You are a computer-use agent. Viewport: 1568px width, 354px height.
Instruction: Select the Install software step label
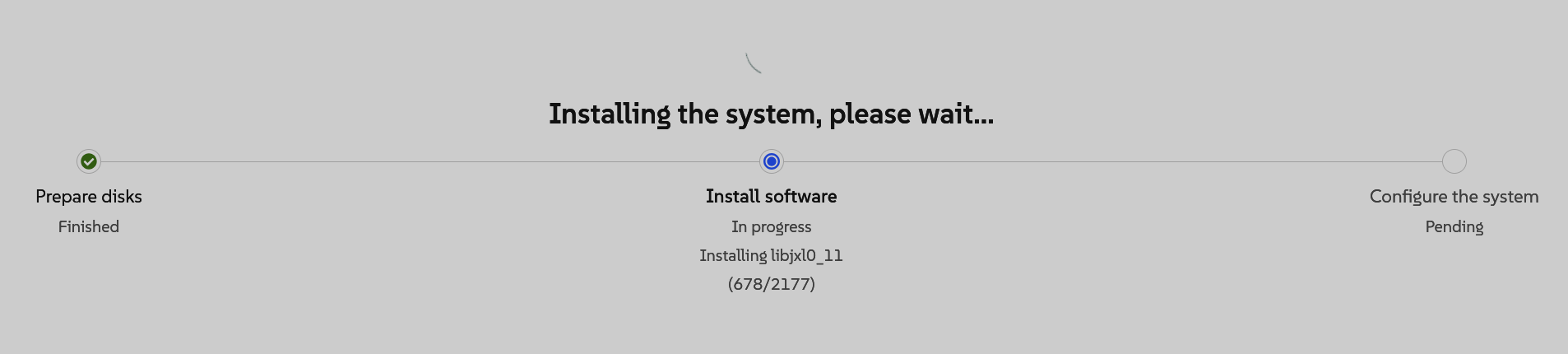(772, 197)
